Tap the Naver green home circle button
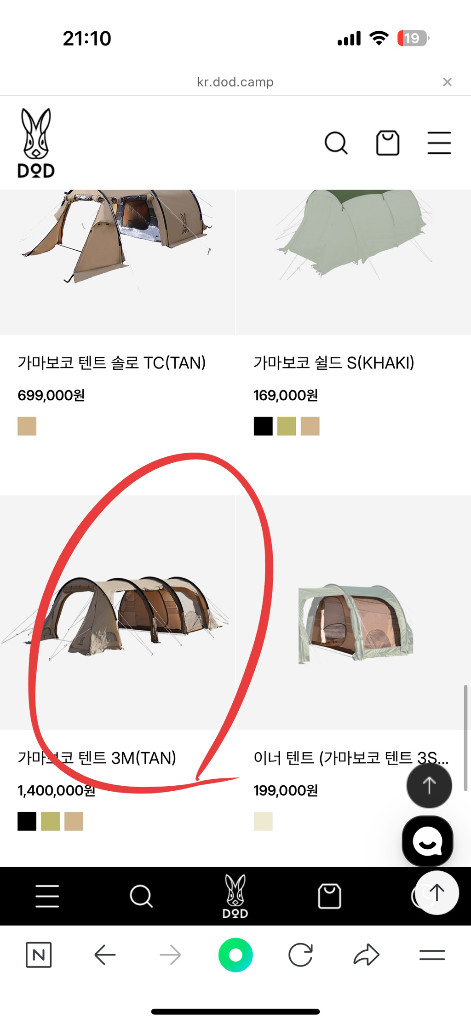 (235, 956)
